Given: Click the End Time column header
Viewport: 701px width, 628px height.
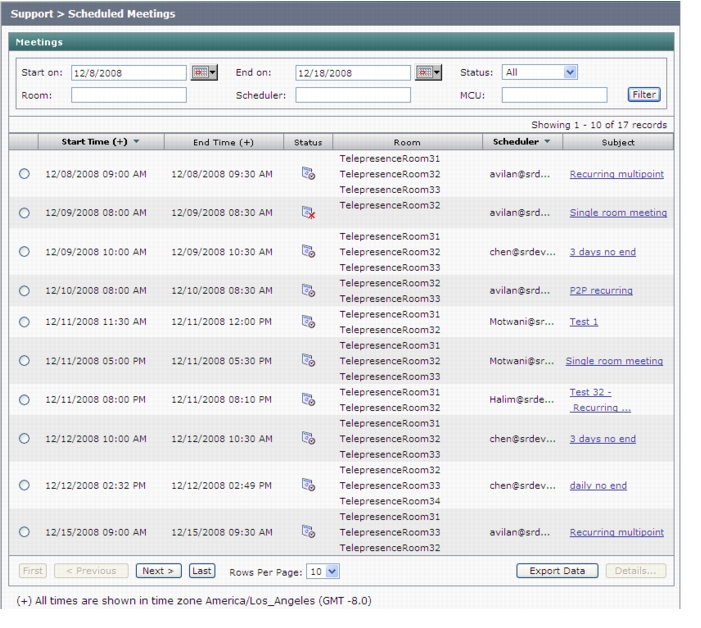Looking at the screenshot, I should click(224, 142).
